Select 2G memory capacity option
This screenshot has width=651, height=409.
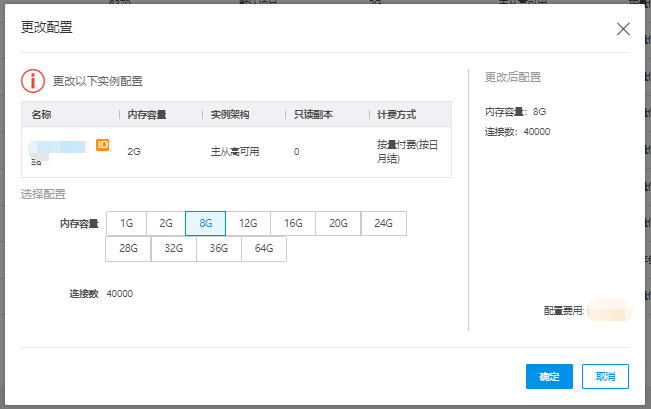point(166,224)
